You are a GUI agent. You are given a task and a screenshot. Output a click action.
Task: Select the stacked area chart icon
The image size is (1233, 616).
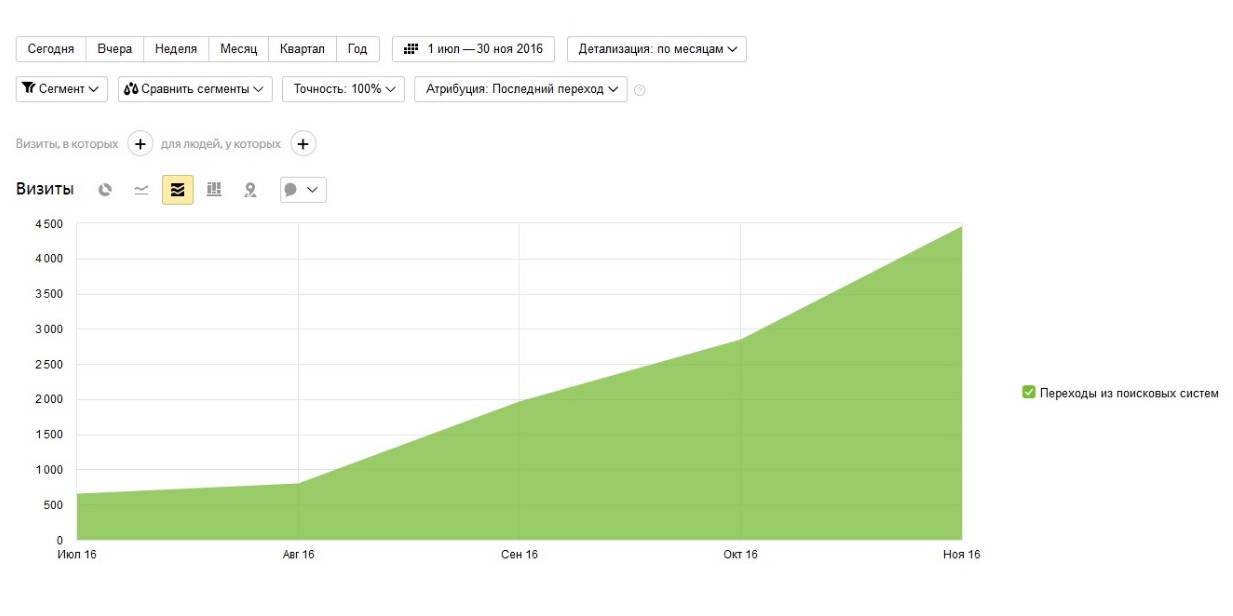(178, 190)
